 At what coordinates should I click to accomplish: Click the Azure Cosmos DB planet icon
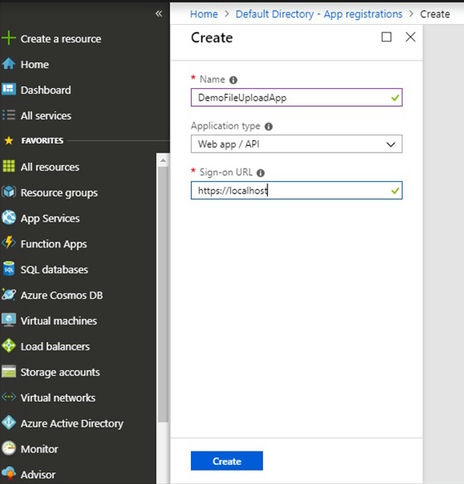point(9,295)
